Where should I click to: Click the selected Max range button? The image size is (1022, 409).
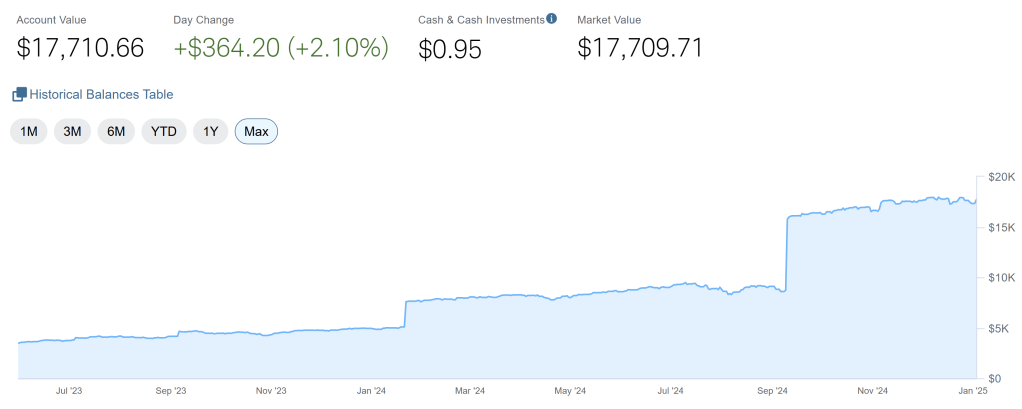[256, 132]
